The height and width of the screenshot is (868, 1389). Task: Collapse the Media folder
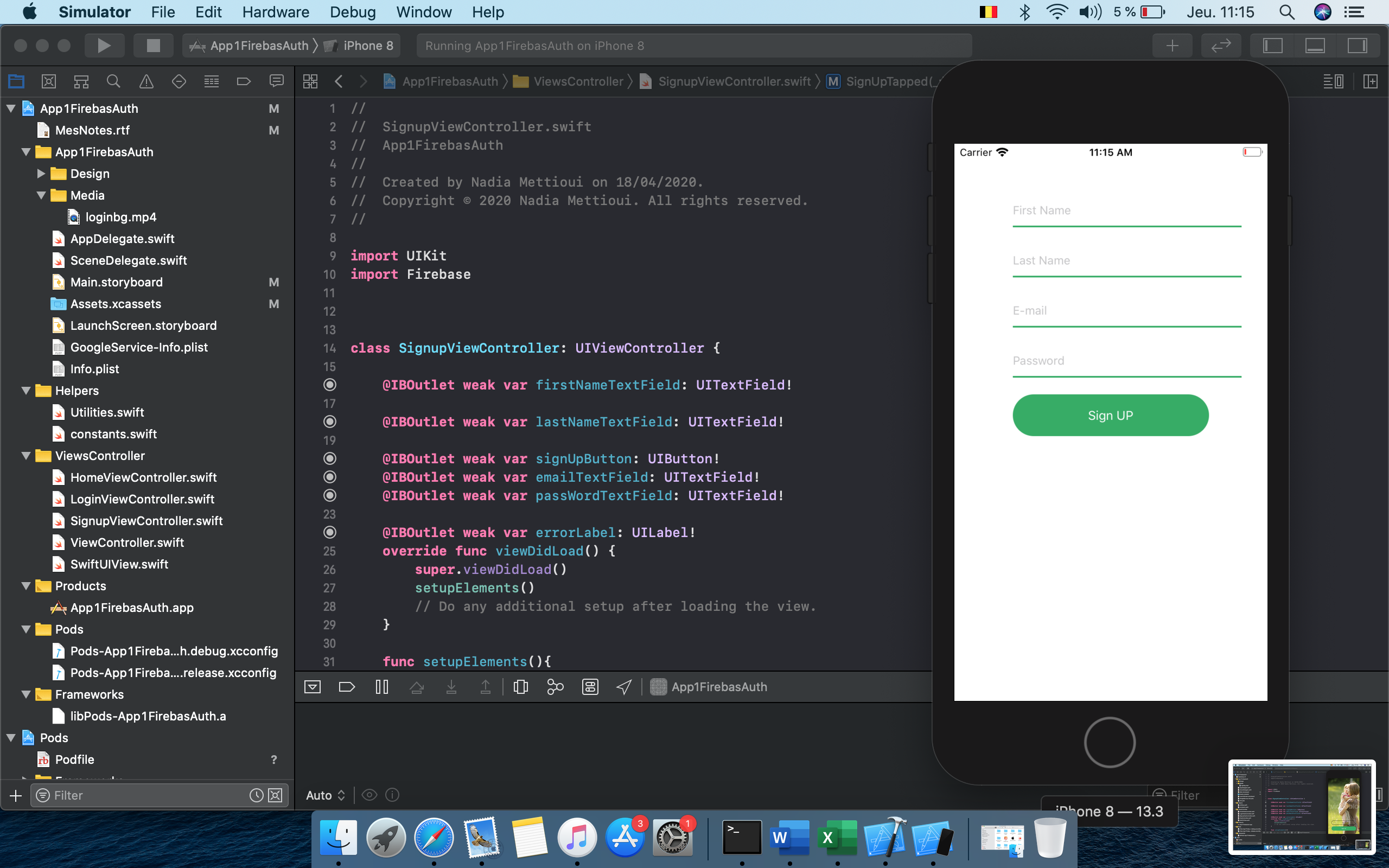pyautogui.click(x=41, y=195)
